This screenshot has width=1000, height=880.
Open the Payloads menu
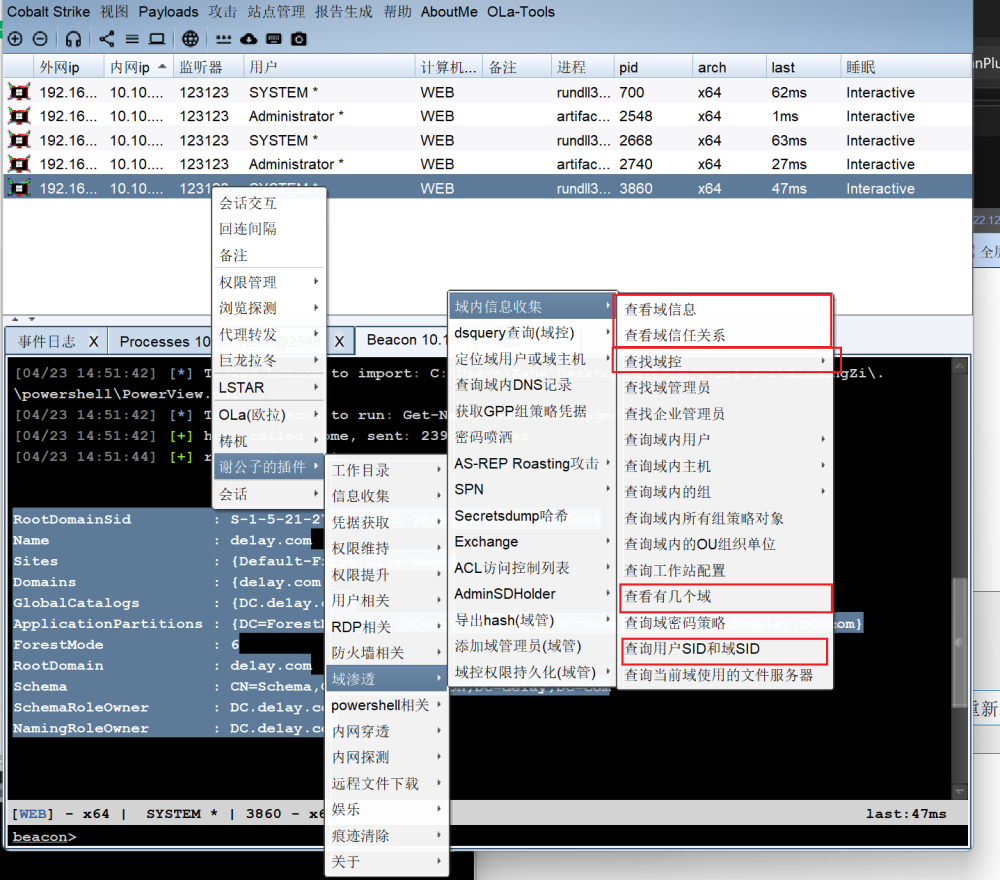click(x=168, y=12)
